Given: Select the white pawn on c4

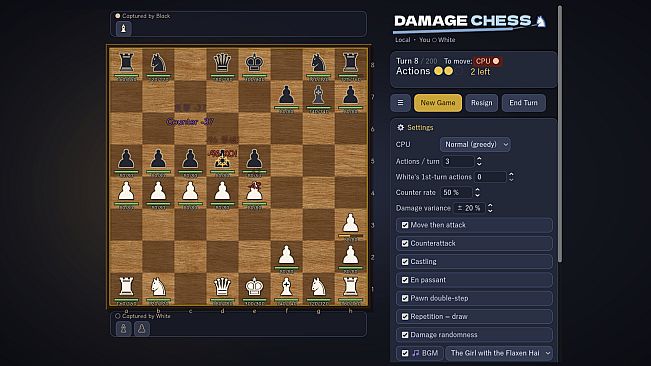Looking at the screenshot, I should point(190,192).
